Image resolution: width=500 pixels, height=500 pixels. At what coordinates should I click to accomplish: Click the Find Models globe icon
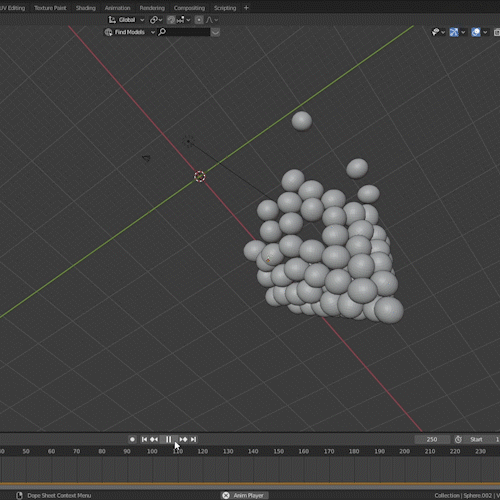(108, 32)
